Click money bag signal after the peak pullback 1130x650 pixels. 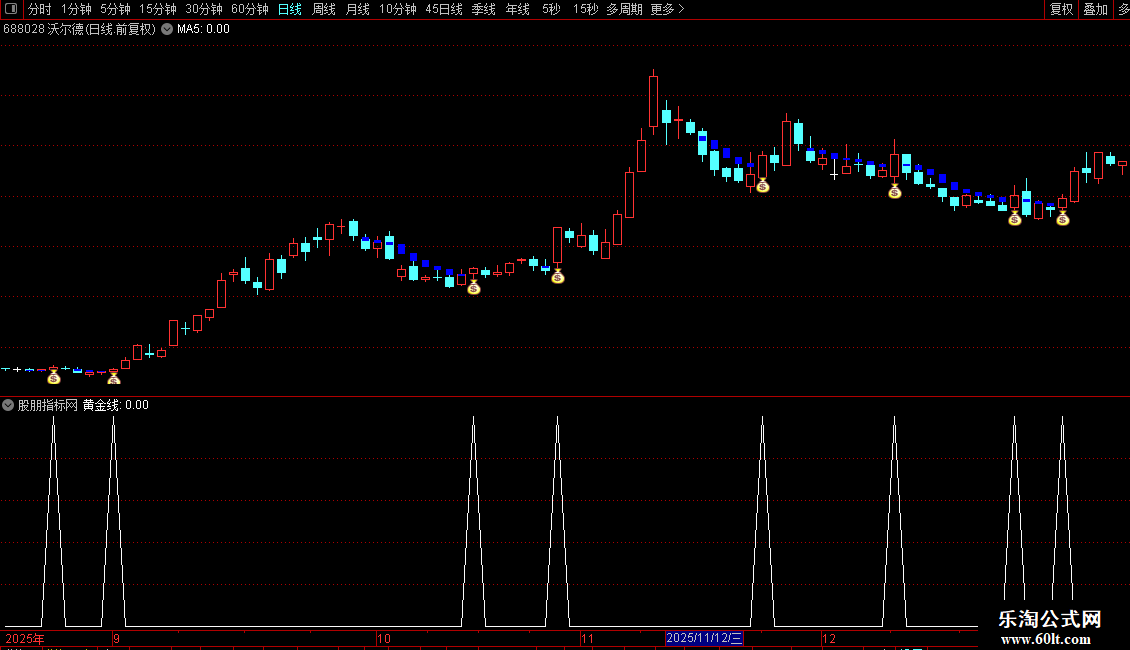(x=762, y=186)
